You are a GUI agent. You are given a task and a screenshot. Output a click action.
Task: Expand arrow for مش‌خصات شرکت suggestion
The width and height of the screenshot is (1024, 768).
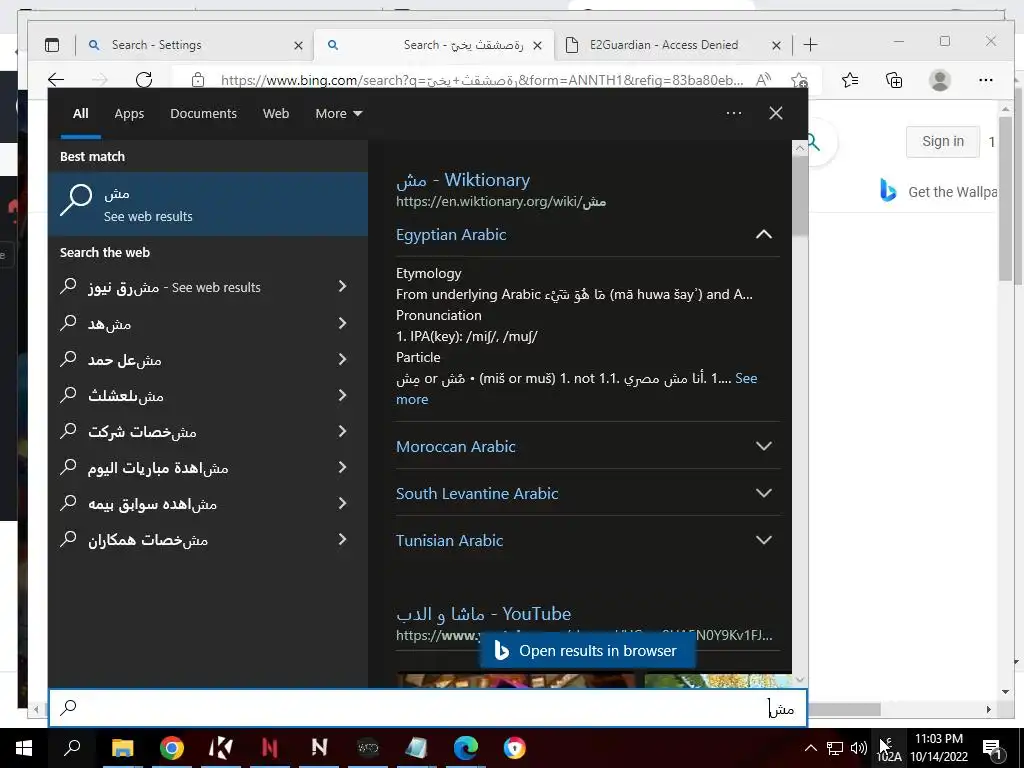click(342, 431)
